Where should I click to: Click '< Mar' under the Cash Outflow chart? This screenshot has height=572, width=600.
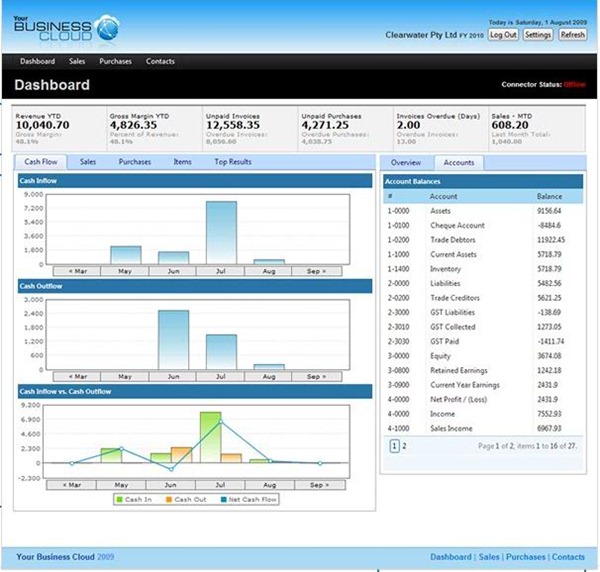[77, 376]
